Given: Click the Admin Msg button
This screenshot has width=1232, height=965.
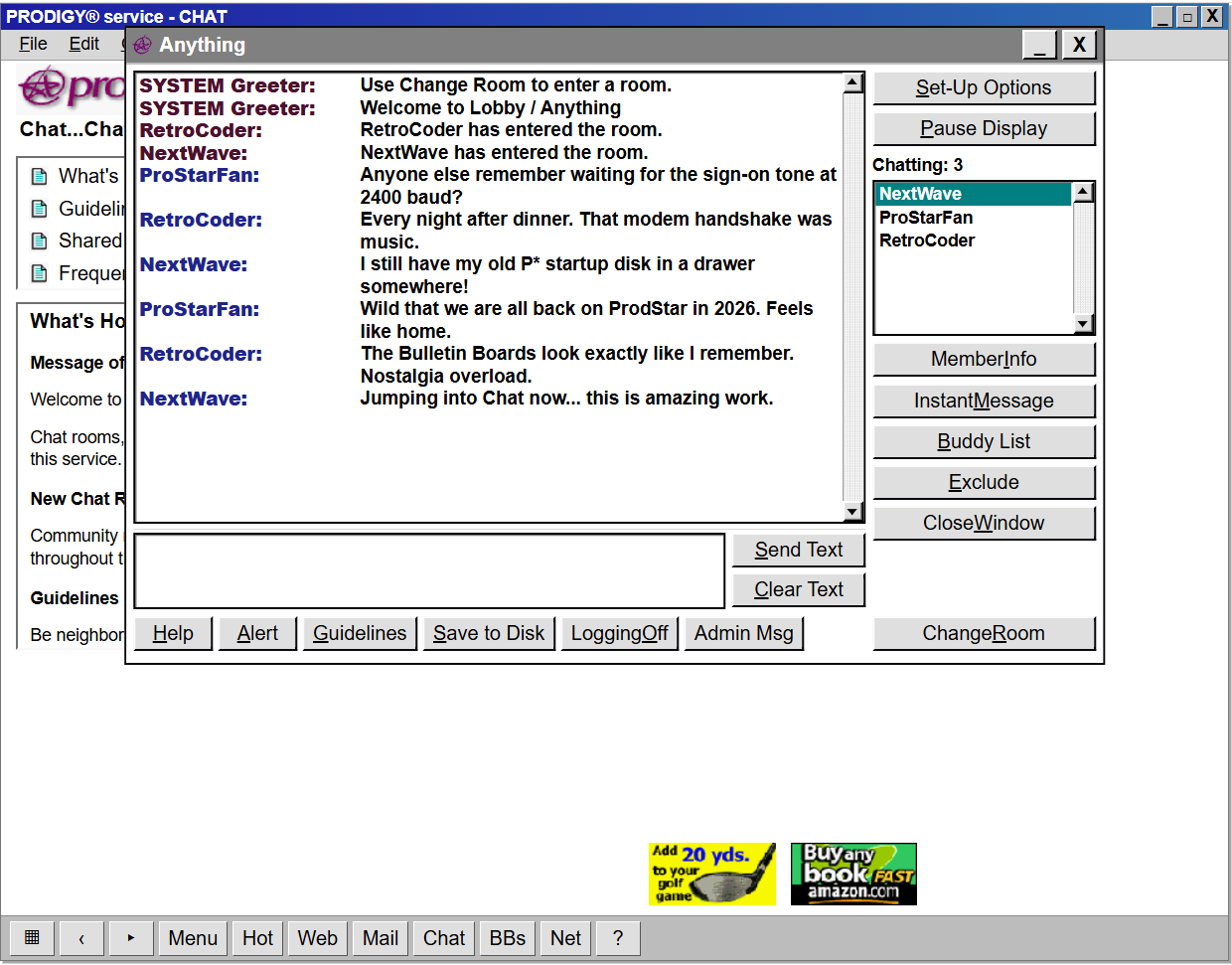Looking at the screenshot, I should click(x=744, y=633).
